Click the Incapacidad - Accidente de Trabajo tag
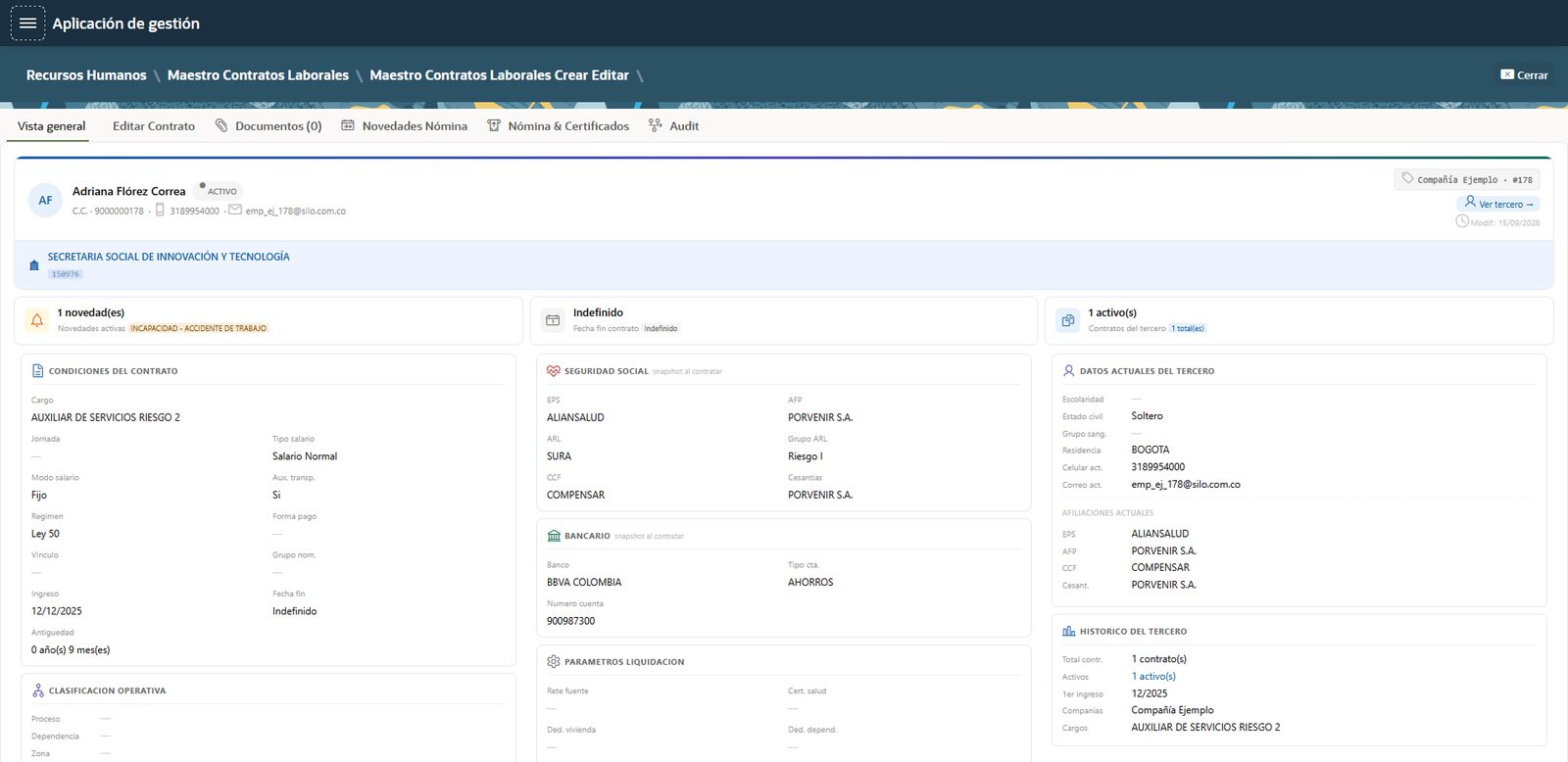The height and width of the screenshot is (762, 1568). [x=199, y=329]
